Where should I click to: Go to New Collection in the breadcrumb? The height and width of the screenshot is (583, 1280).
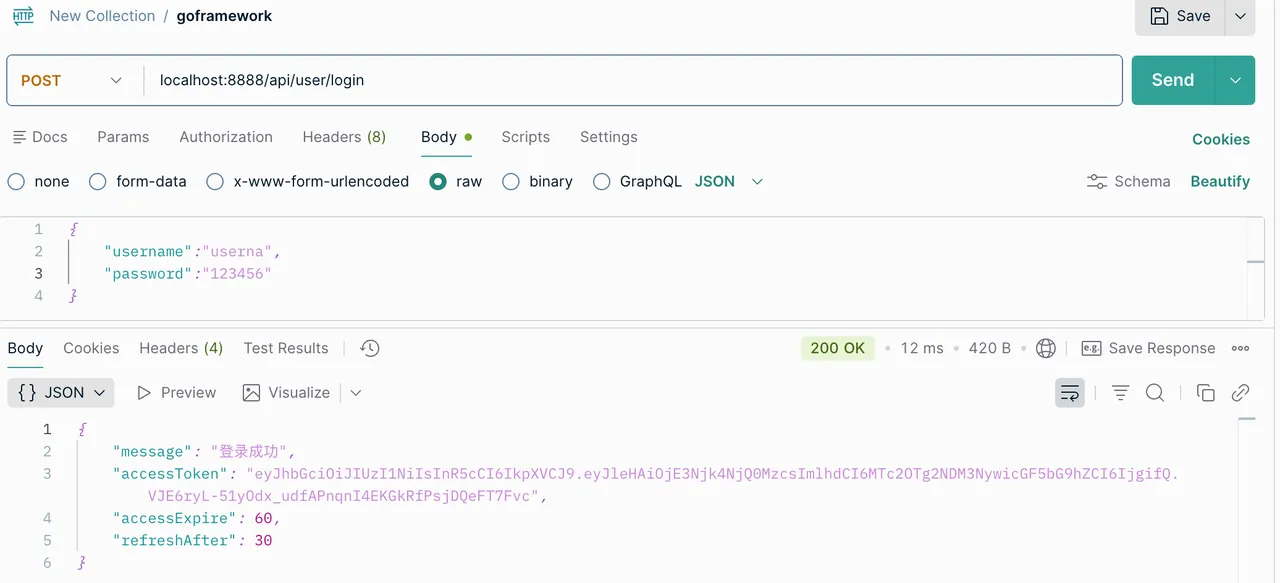pyautogui.click(x=102, y=16)
